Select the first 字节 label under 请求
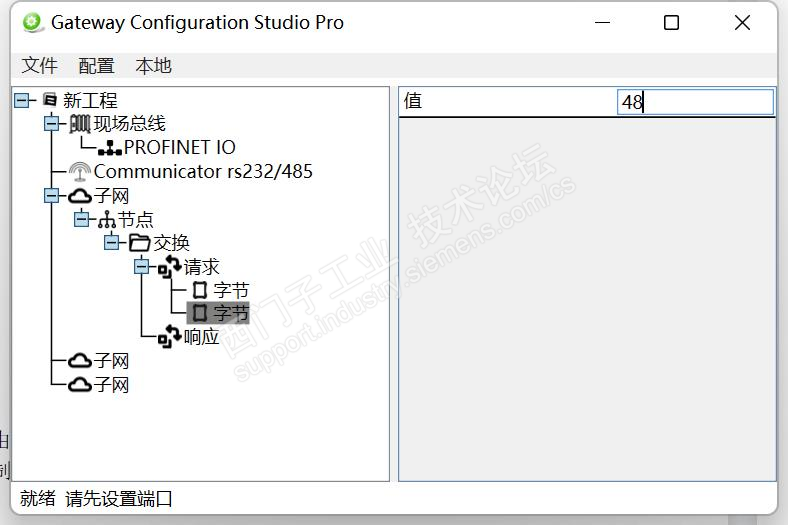Viewport: 788px width, 525px height. pyautogui.click(x=231, y=290)
